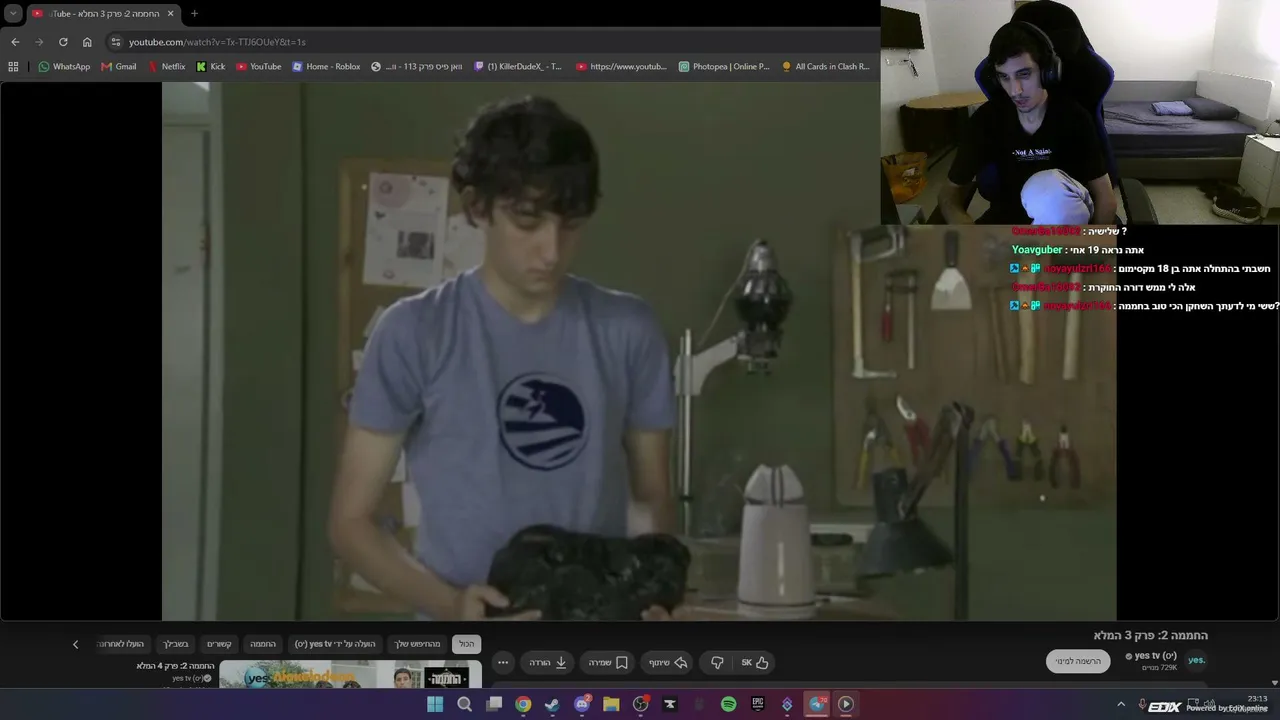
Task: Click the Share (שיתוף) button
Action: [668, 662]
